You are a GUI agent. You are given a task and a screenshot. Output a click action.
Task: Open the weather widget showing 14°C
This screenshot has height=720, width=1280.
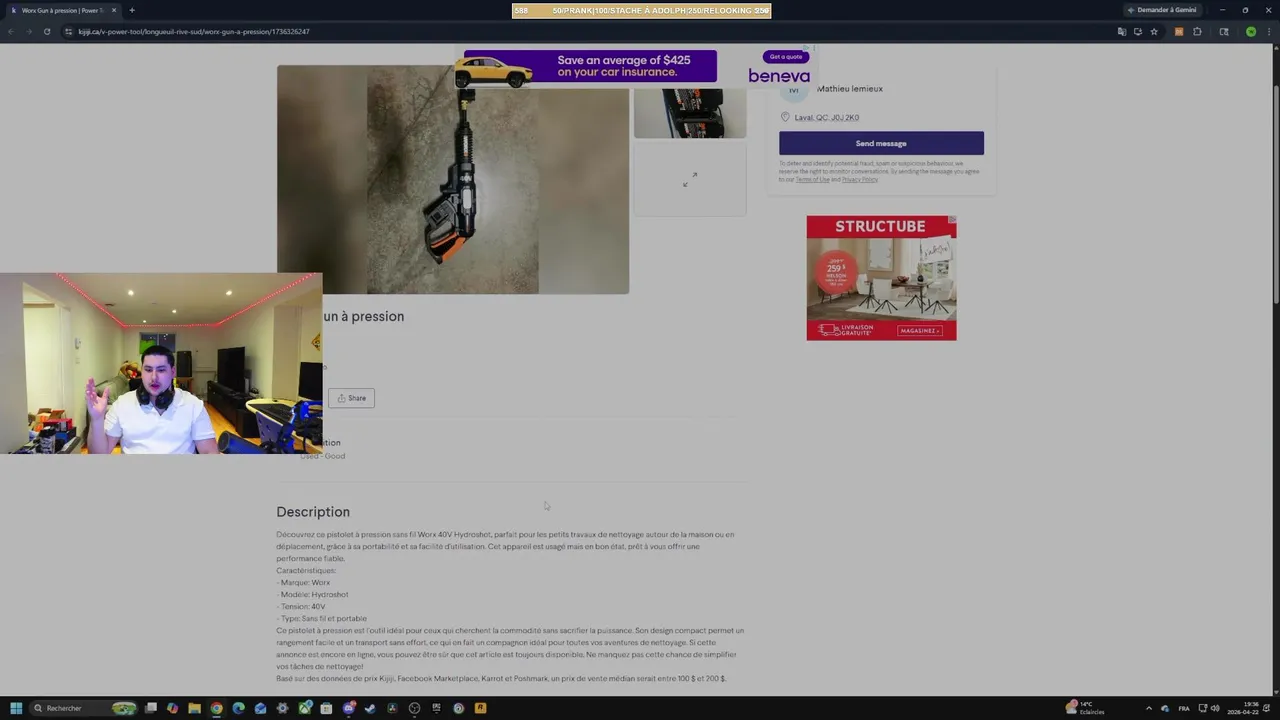[1086, 708]
